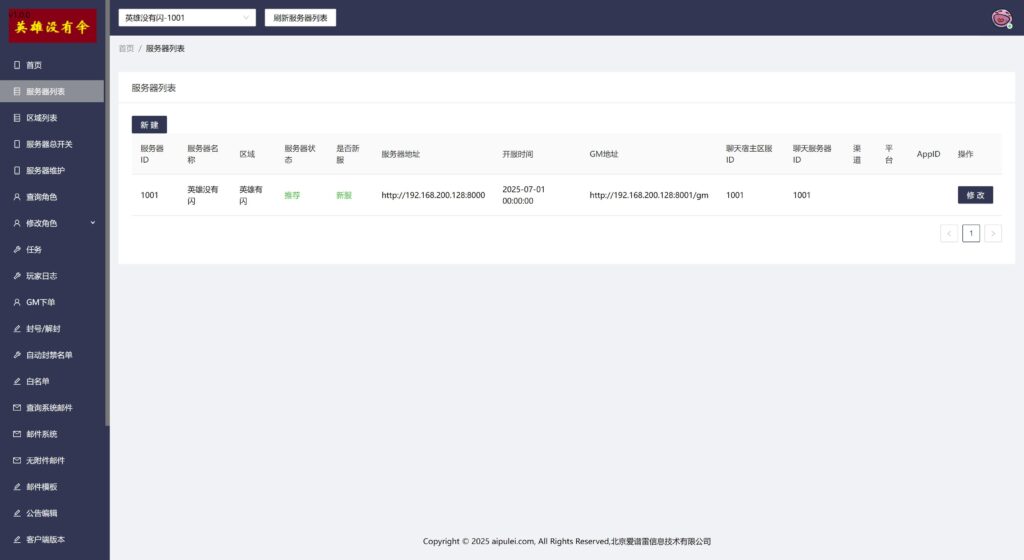Click the 封号/解封 icon in sidebar
The image size is (1024, 560).
[x=16, y=329]
